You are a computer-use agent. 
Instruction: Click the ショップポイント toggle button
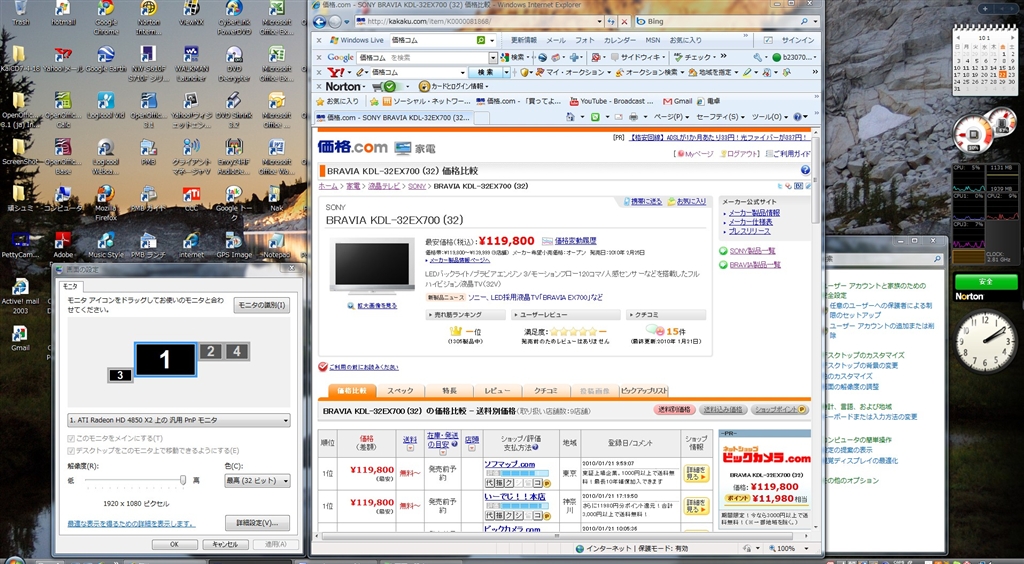coord(780,410)
